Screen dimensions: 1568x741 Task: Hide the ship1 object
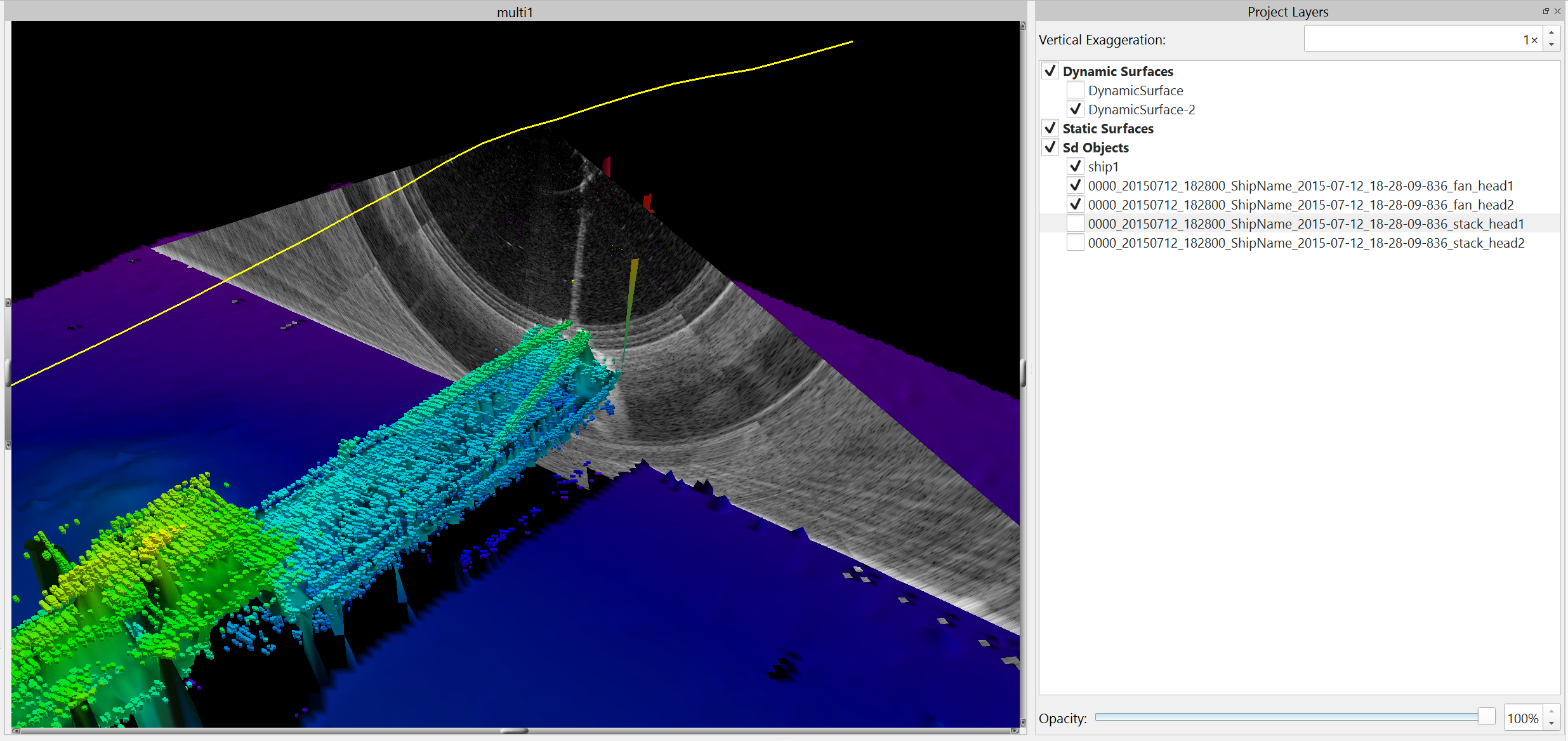pyautogui.click(x=1075, y=166)
